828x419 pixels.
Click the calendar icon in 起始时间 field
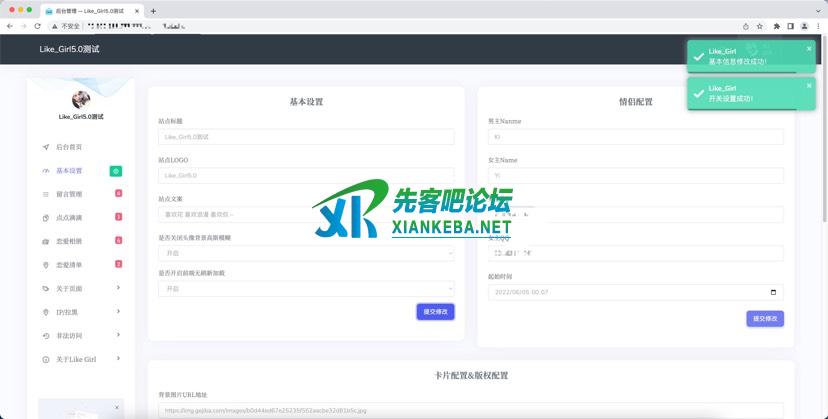[773, 292]
